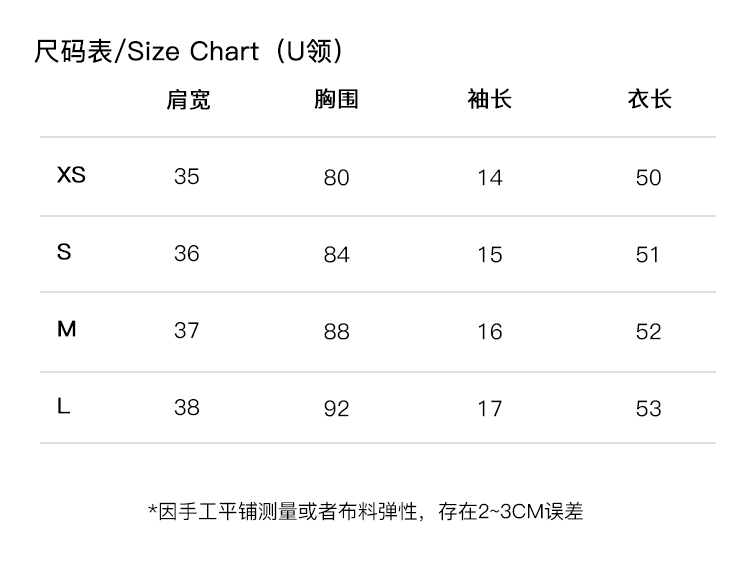The width and height of the screenshot is (750, 581).
Task: Select garment length value 52
Action: tap(649, 332)
